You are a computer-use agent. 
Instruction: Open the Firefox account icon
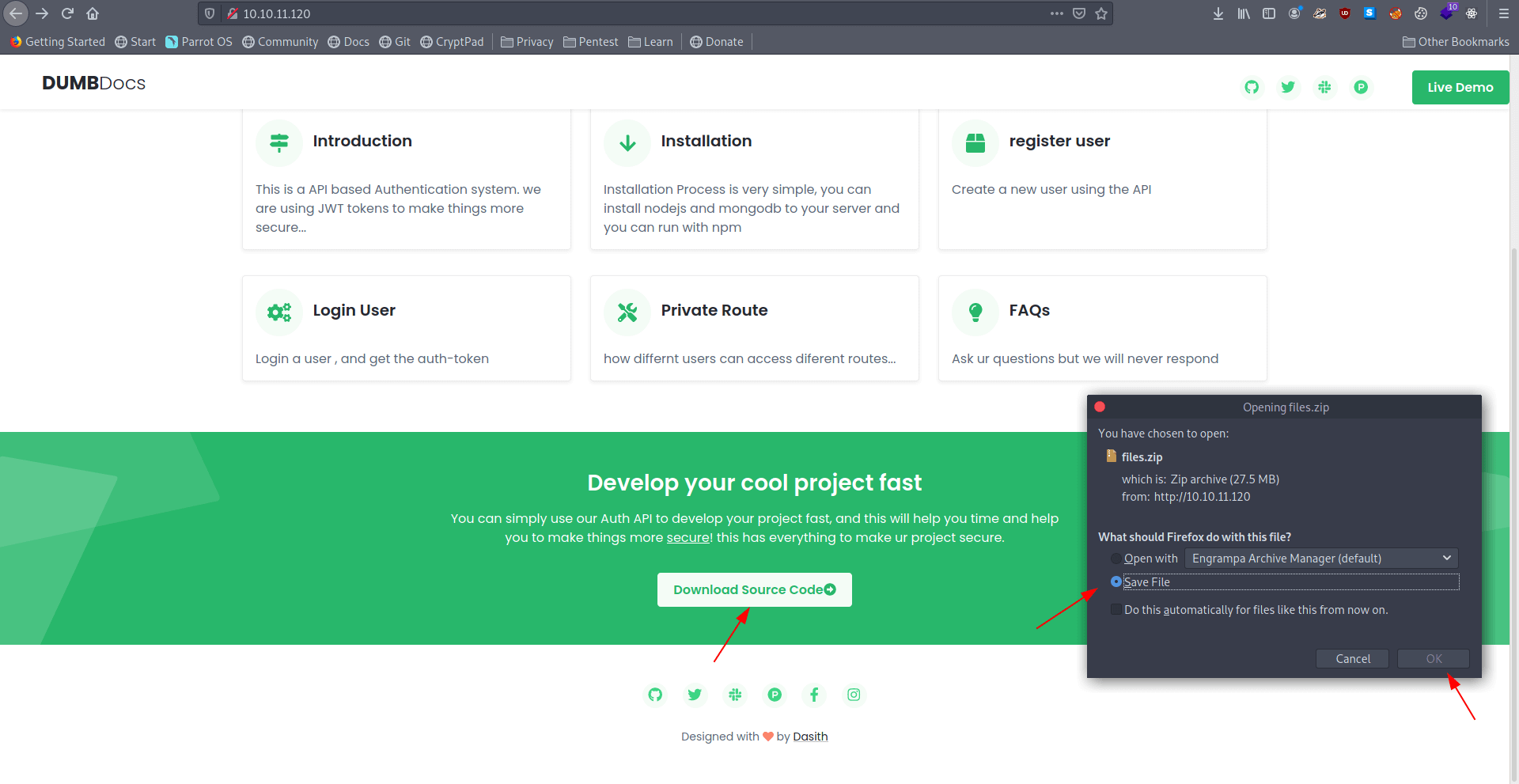tap(1294, 13)
